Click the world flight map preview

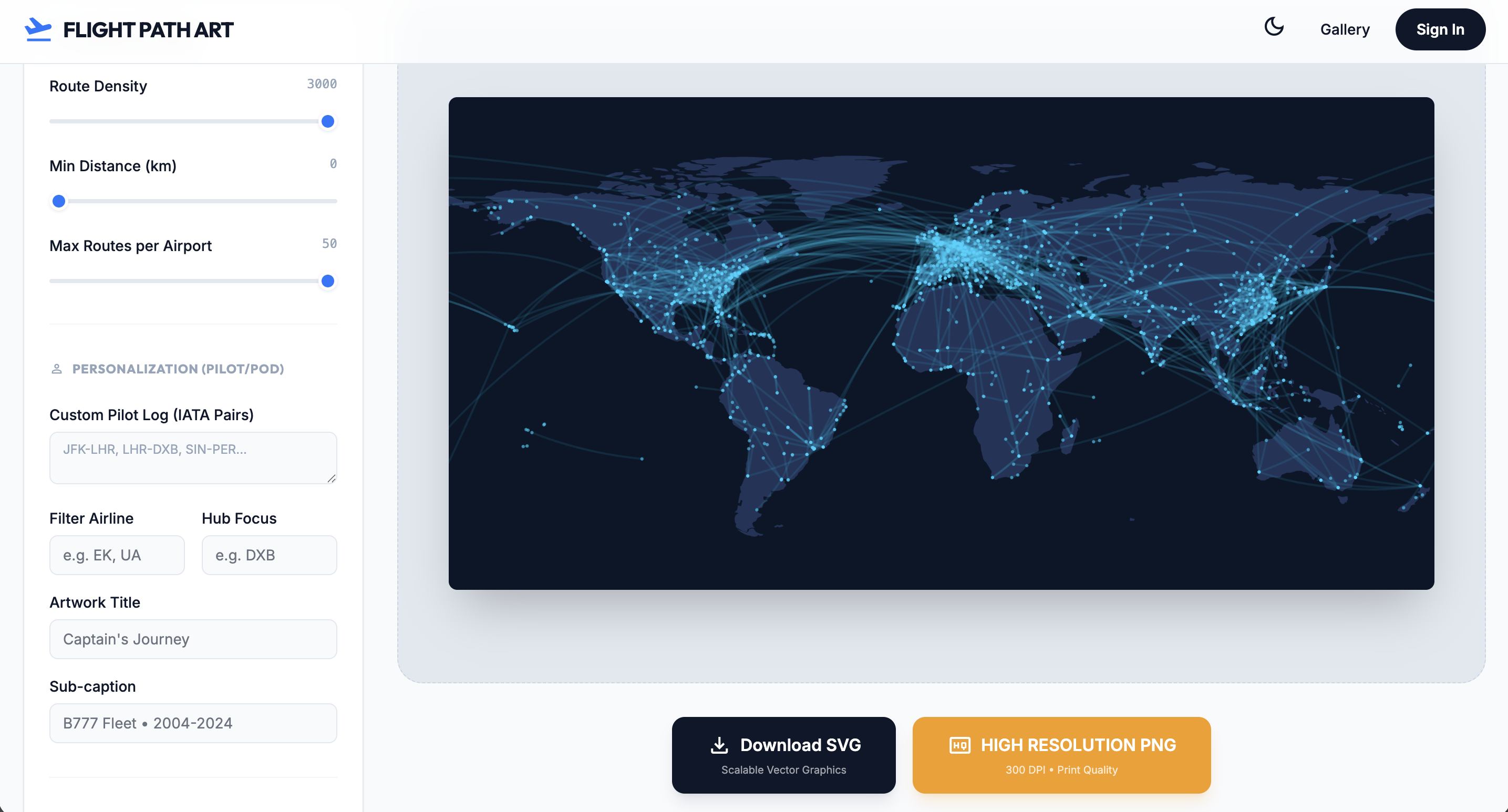(x=942, y=343)
